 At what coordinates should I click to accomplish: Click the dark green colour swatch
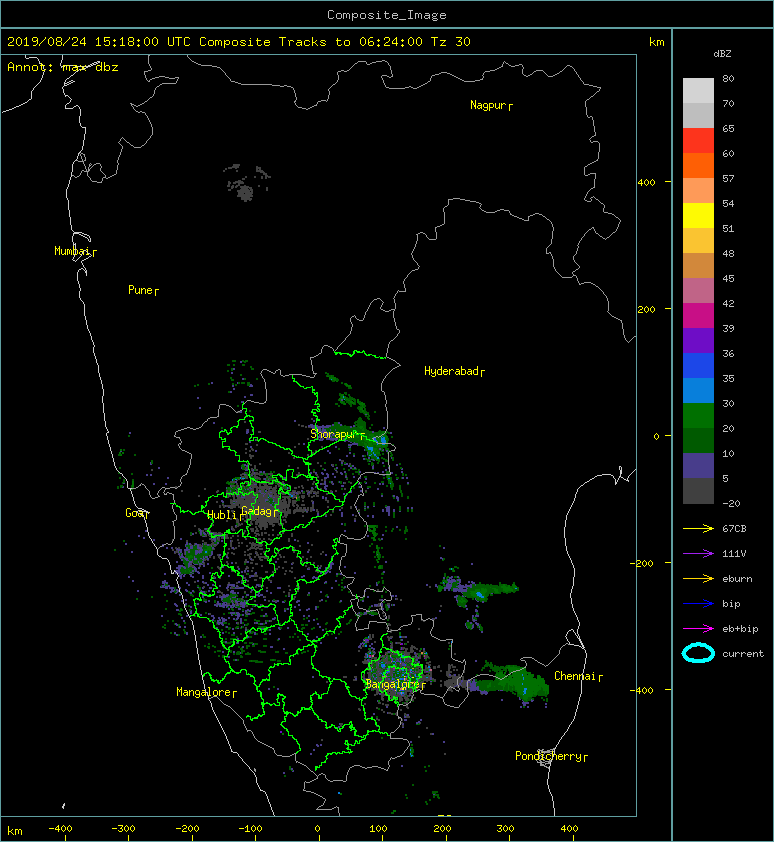point(698,441)
